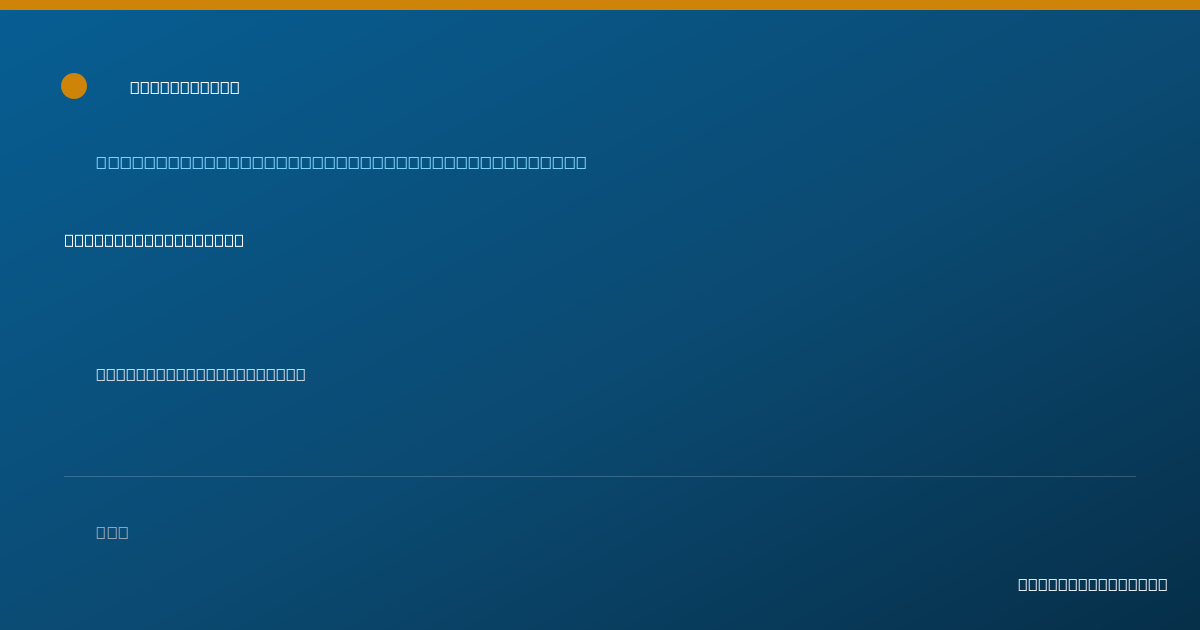1200x630 pixels.
Task: Open the long light-blue headline text line
Action: 341,162
